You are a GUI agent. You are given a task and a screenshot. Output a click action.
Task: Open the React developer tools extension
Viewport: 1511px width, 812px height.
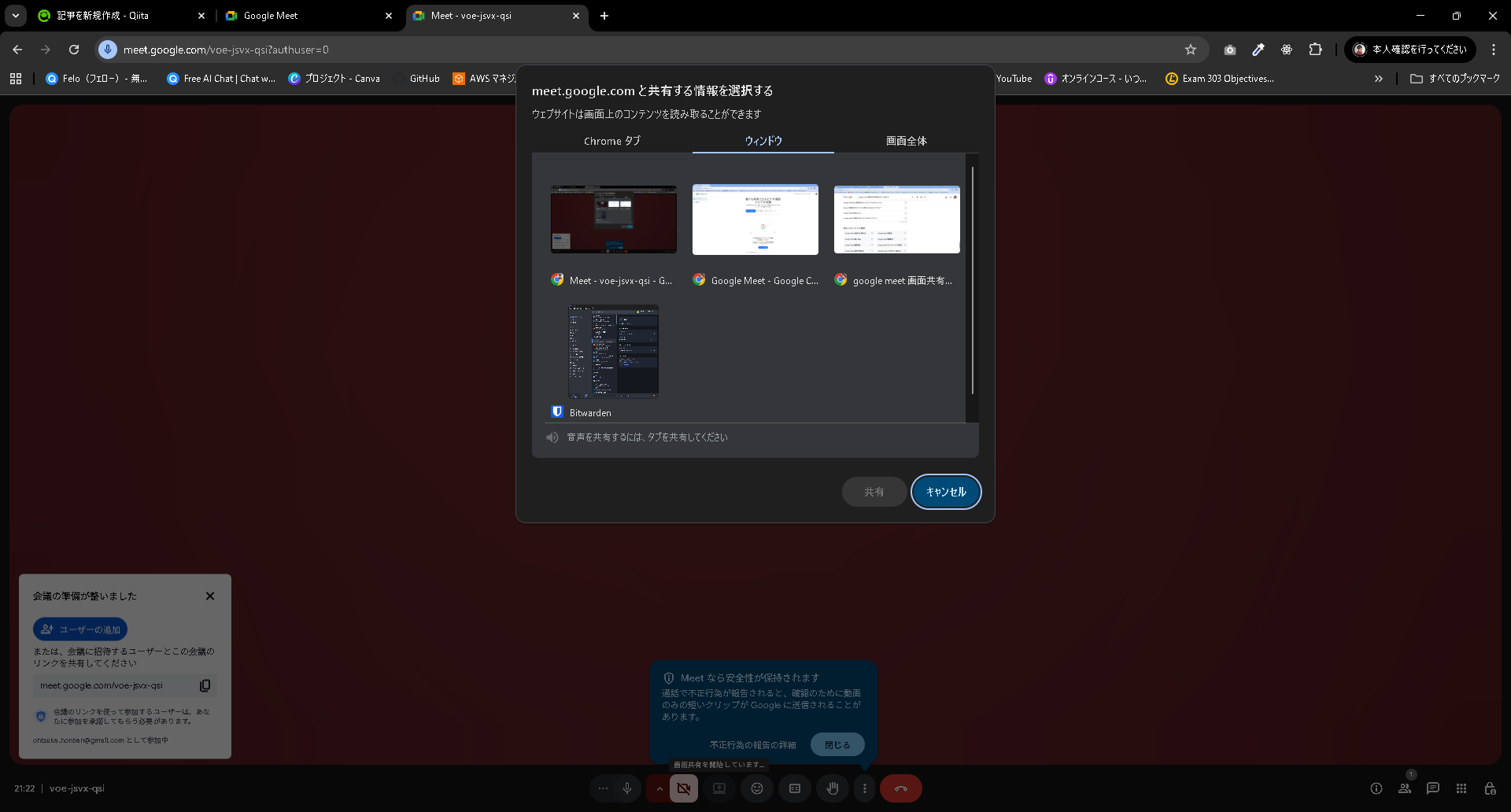click(1287, 50)
